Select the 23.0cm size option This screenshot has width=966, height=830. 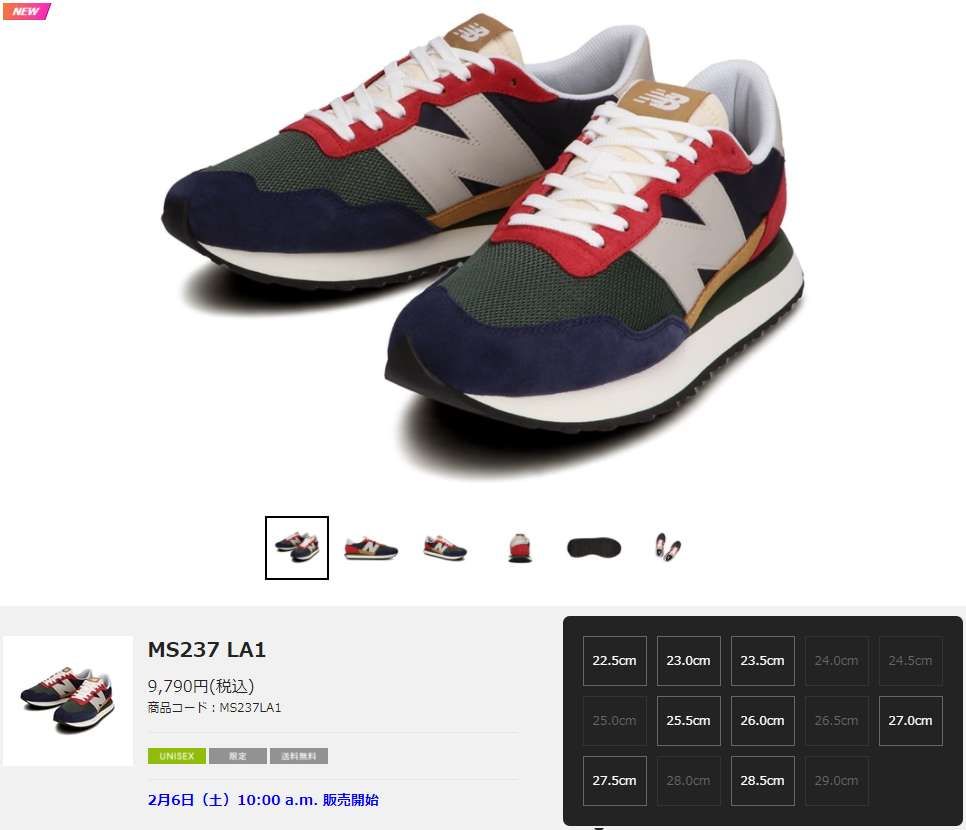tap(688, 661)
